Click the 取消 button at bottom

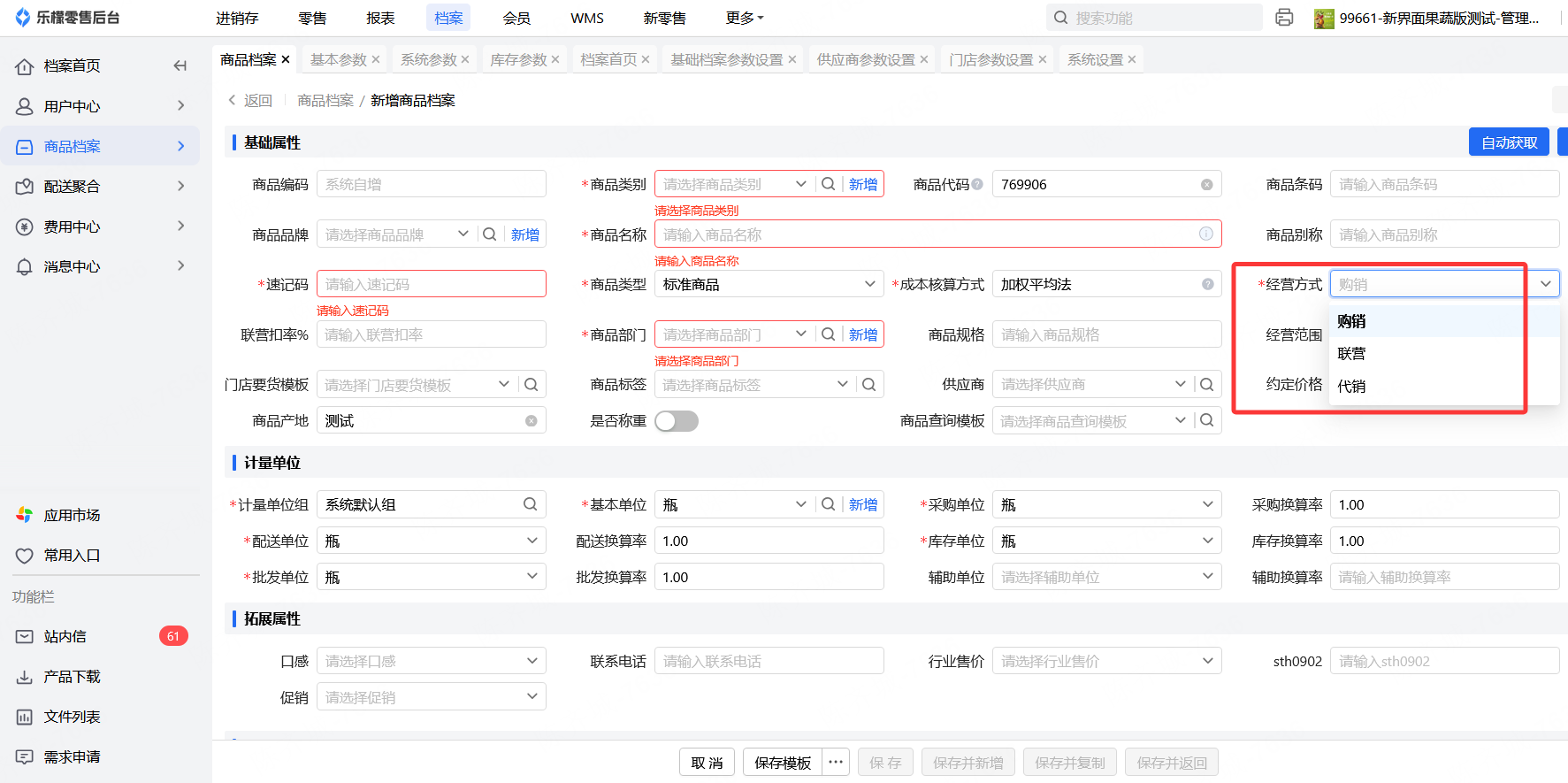(x=707, y=763)
